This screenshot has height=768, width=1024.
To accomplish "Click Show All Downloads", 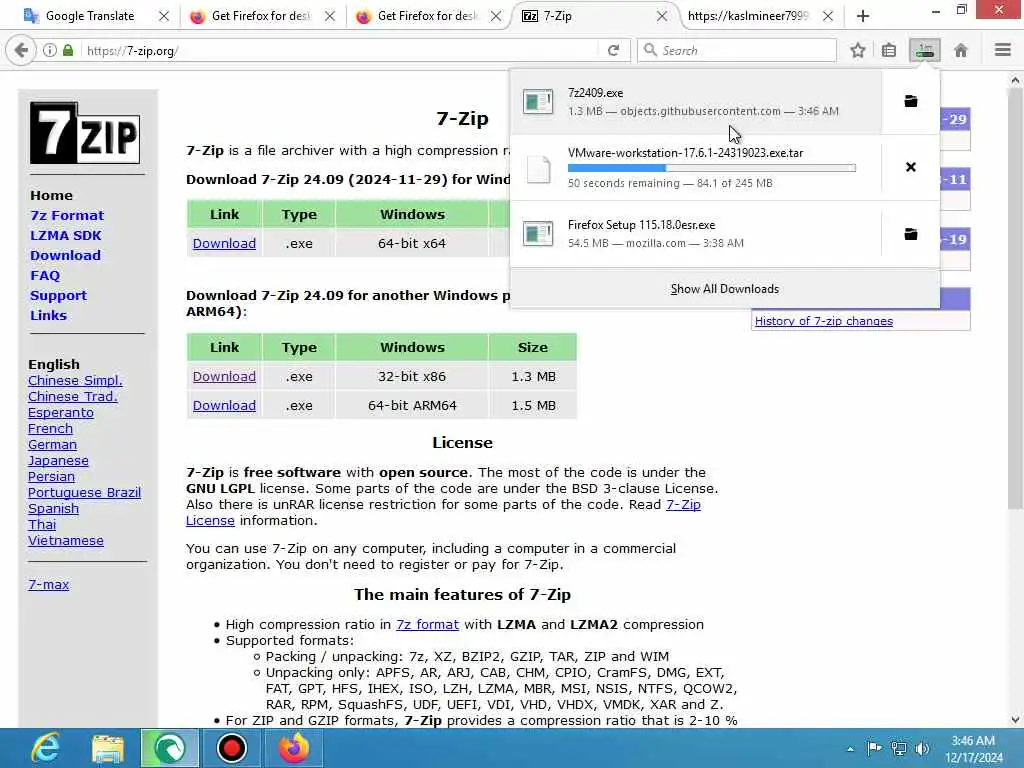I will pyautogui.click(x=724, y=289).
